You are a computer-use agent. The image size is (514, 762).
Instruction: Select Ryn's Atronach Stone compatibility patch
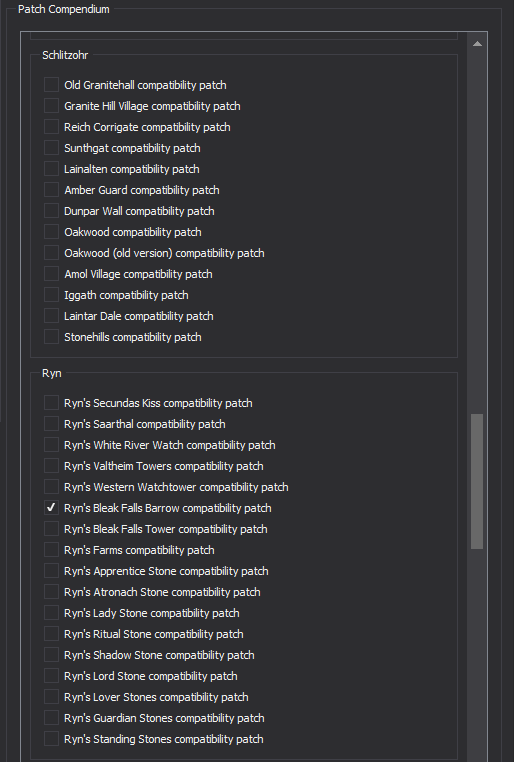click(51, 591)
